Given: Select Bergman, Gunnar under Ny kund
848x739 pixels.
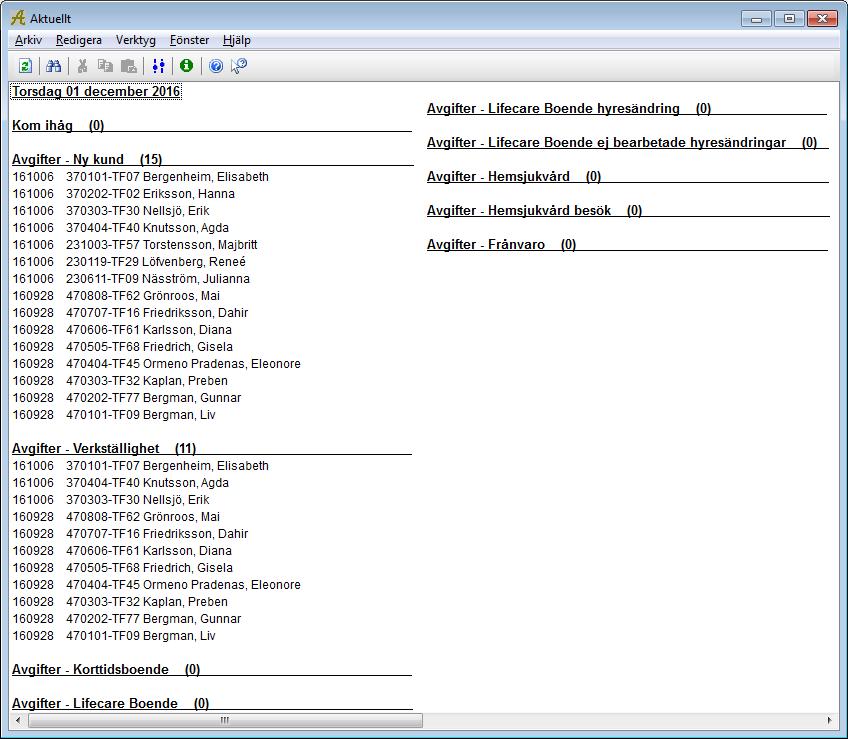Looking at the screenshot, I should (x=127, y=398).
